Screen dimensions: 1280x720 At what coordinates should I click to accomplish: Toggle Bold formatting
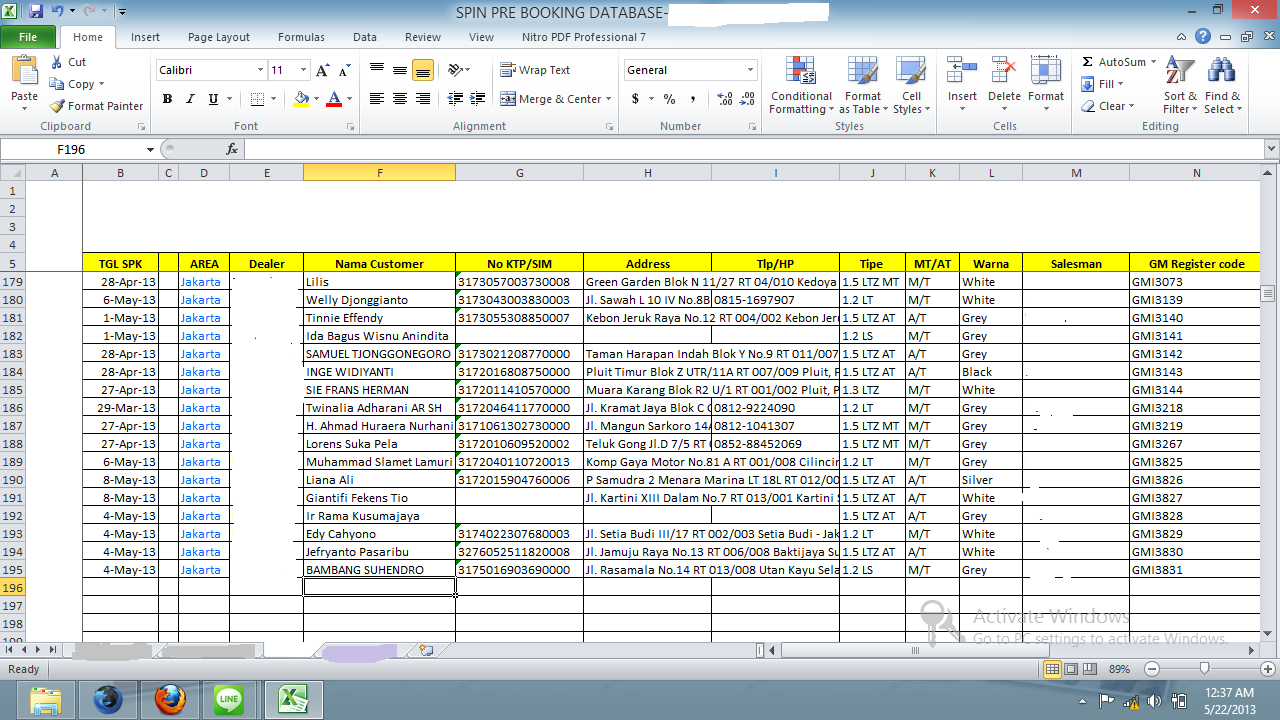tap(167, 99)
